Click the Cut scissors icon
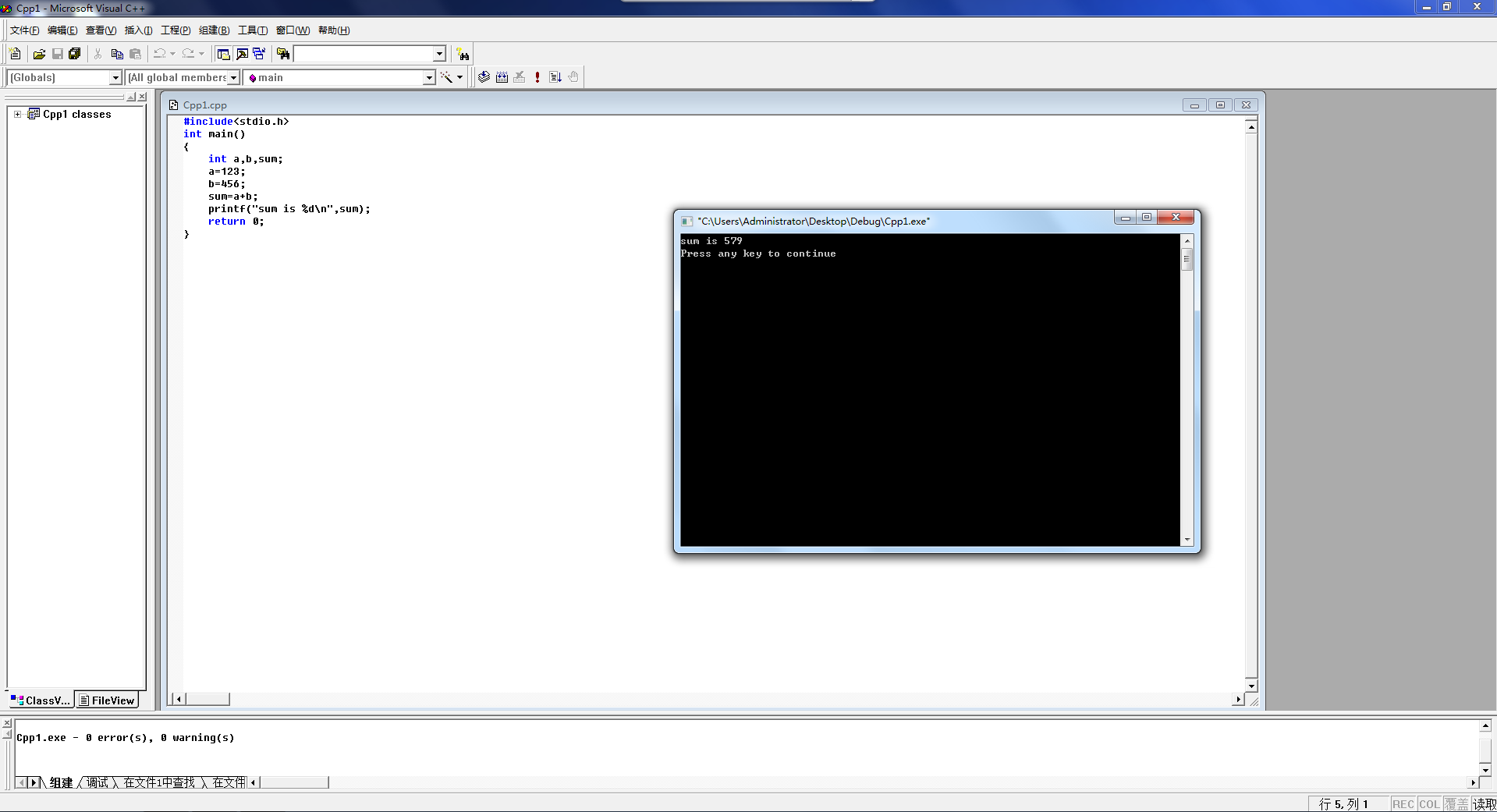The height and width of the screenshot is (812, 1497). tap(98, 54)
